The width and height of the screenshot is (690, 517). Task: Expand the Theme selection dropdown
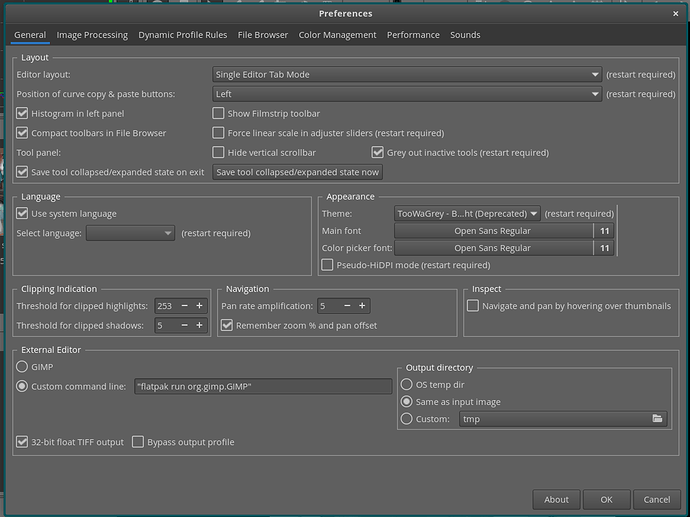pyautogui.click(x=467, y=214)
